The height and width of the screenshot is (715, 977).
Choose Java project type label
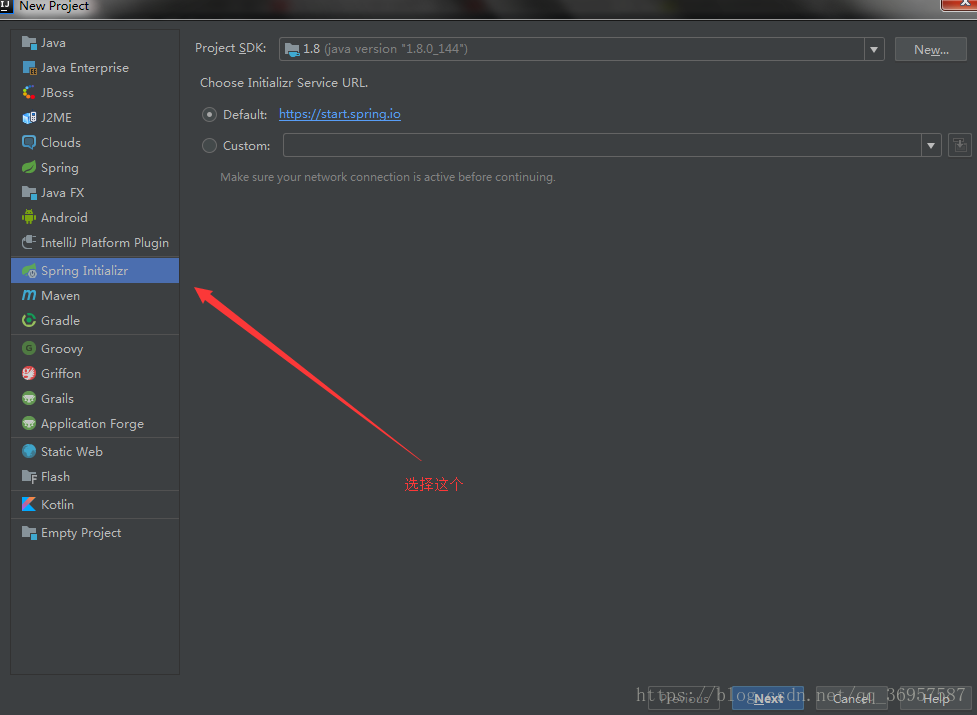click(x=53, y=43)
